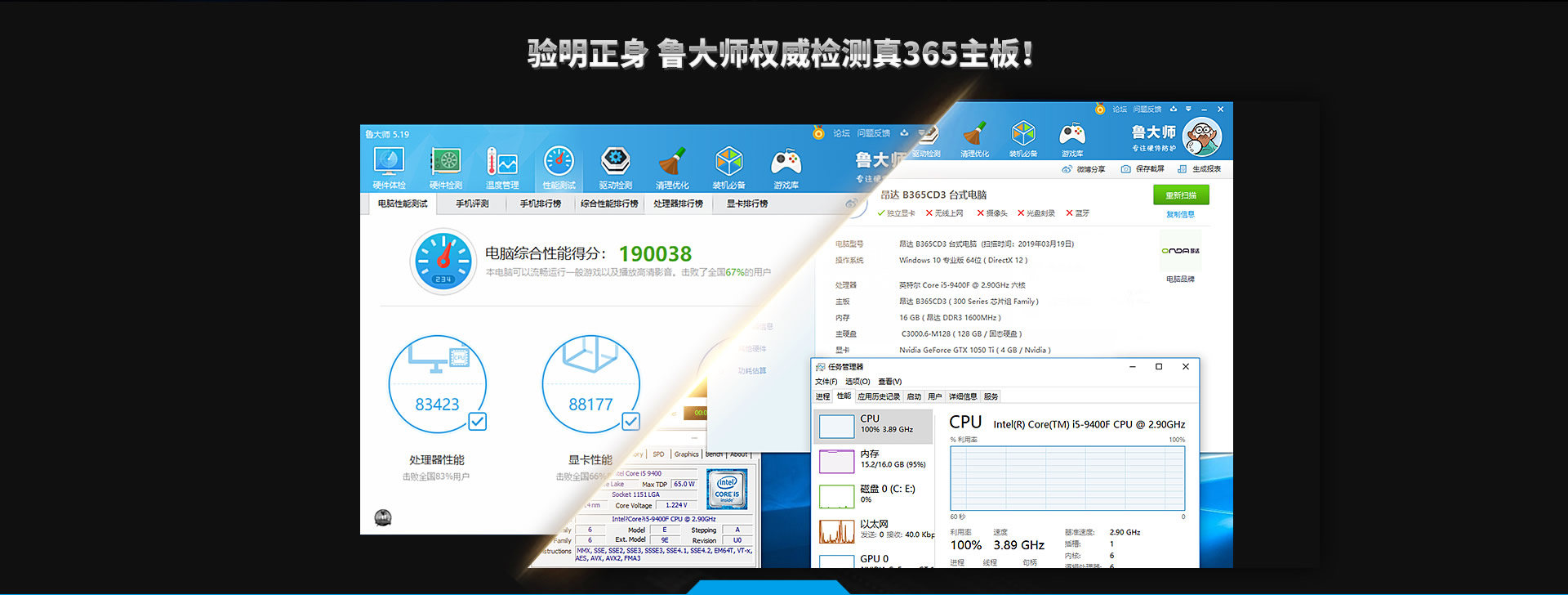Open 游戏库 gamepad icon in left window

click(x=786, y=168)
